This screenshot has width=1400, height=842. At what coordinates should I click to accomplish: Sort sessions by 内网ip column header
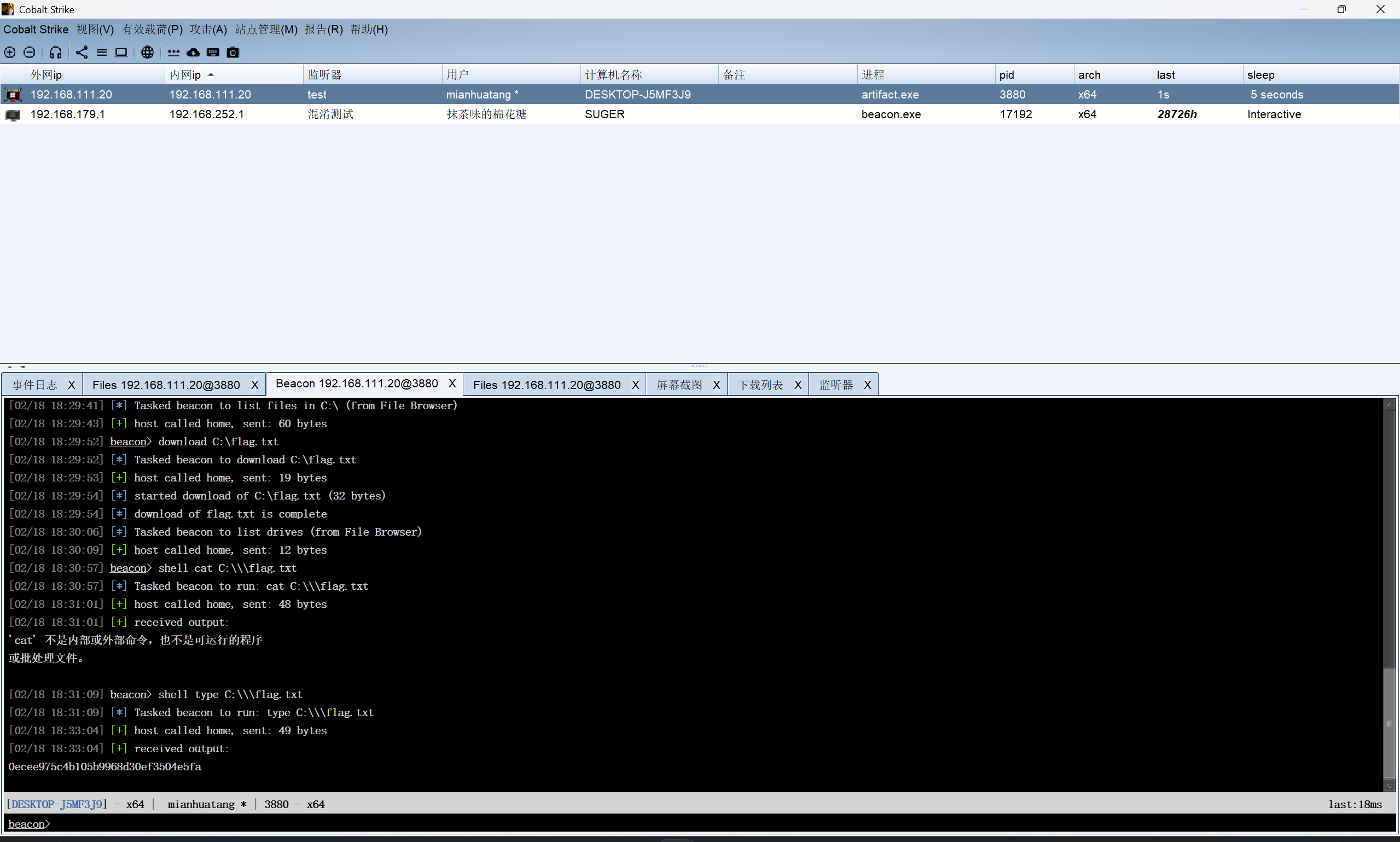click(x=185, y=75)
